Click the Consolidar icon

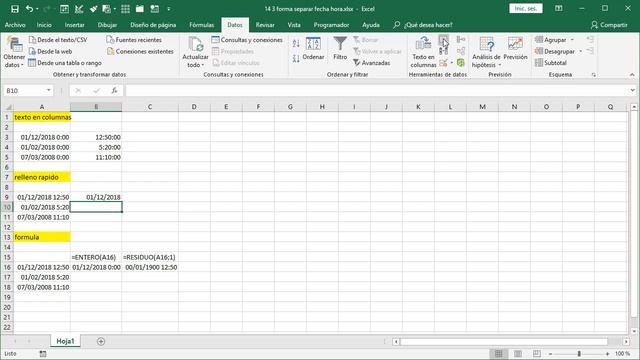tap(461, 40)
